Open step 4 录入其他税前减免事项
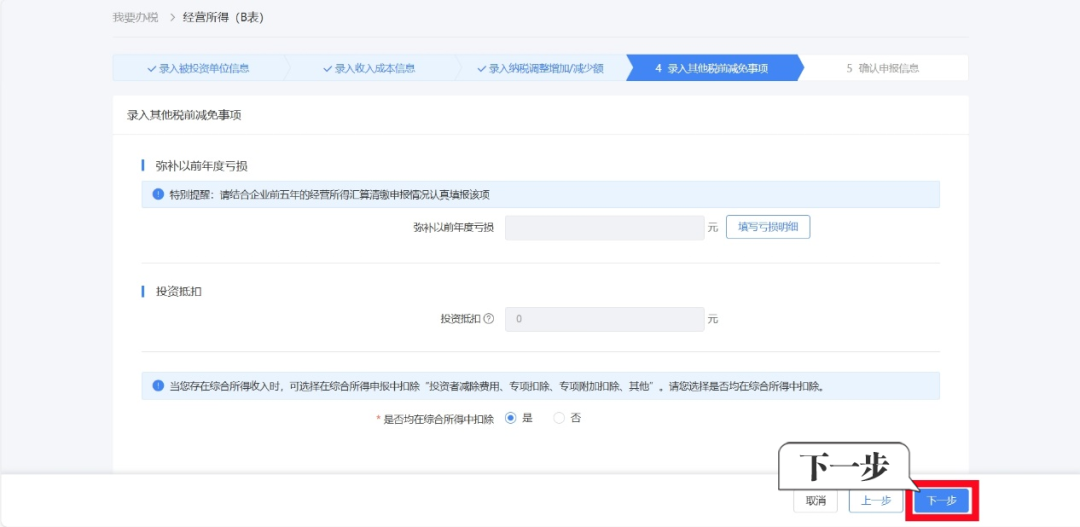Viewport: 1080px width, 527px height. pyautogui.click(x=711, y=69)
